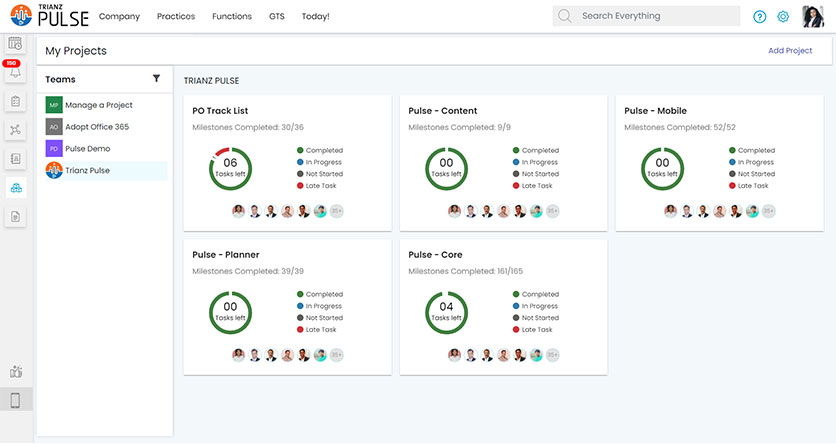
Task: Open the contacts directory sidebar icon
Action: click(15, 158)
